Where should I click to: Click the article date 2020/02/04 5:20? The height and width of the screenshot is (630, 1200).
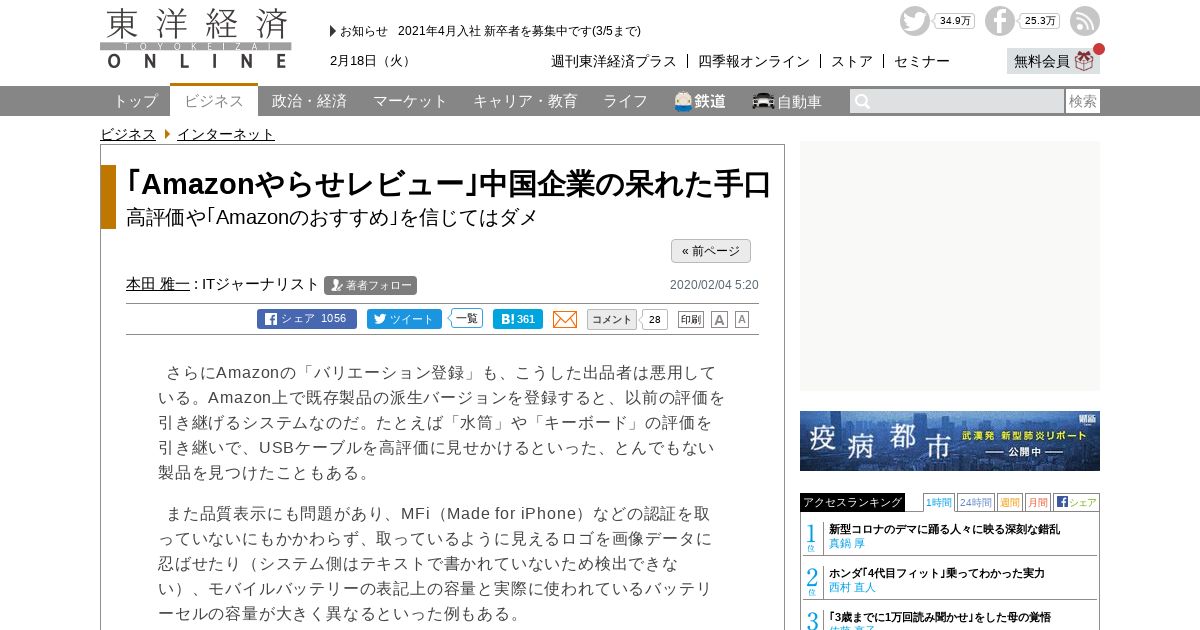tap(714, 285)
